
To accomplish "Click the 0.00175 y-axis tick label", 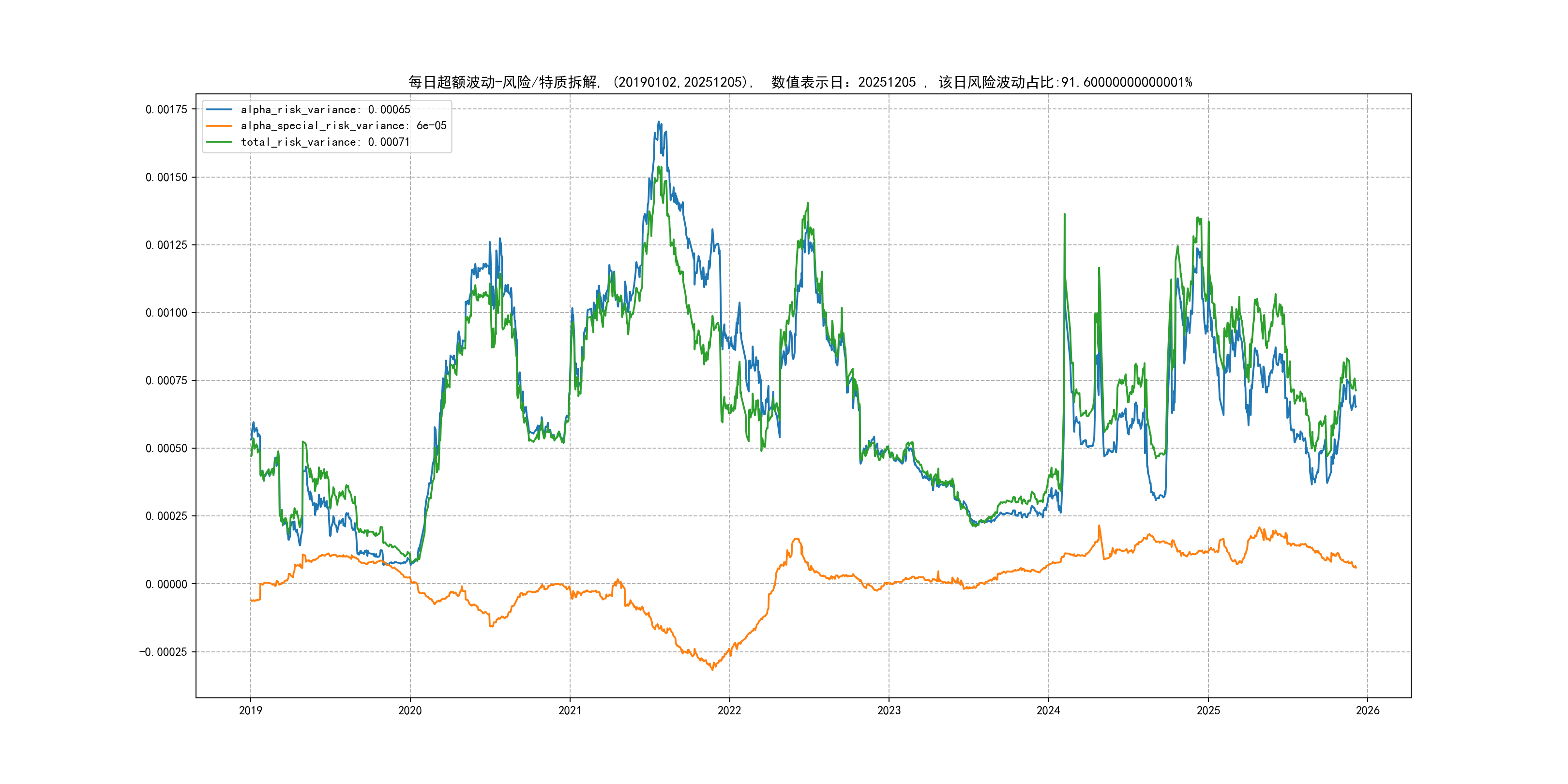I will (166, 109).
